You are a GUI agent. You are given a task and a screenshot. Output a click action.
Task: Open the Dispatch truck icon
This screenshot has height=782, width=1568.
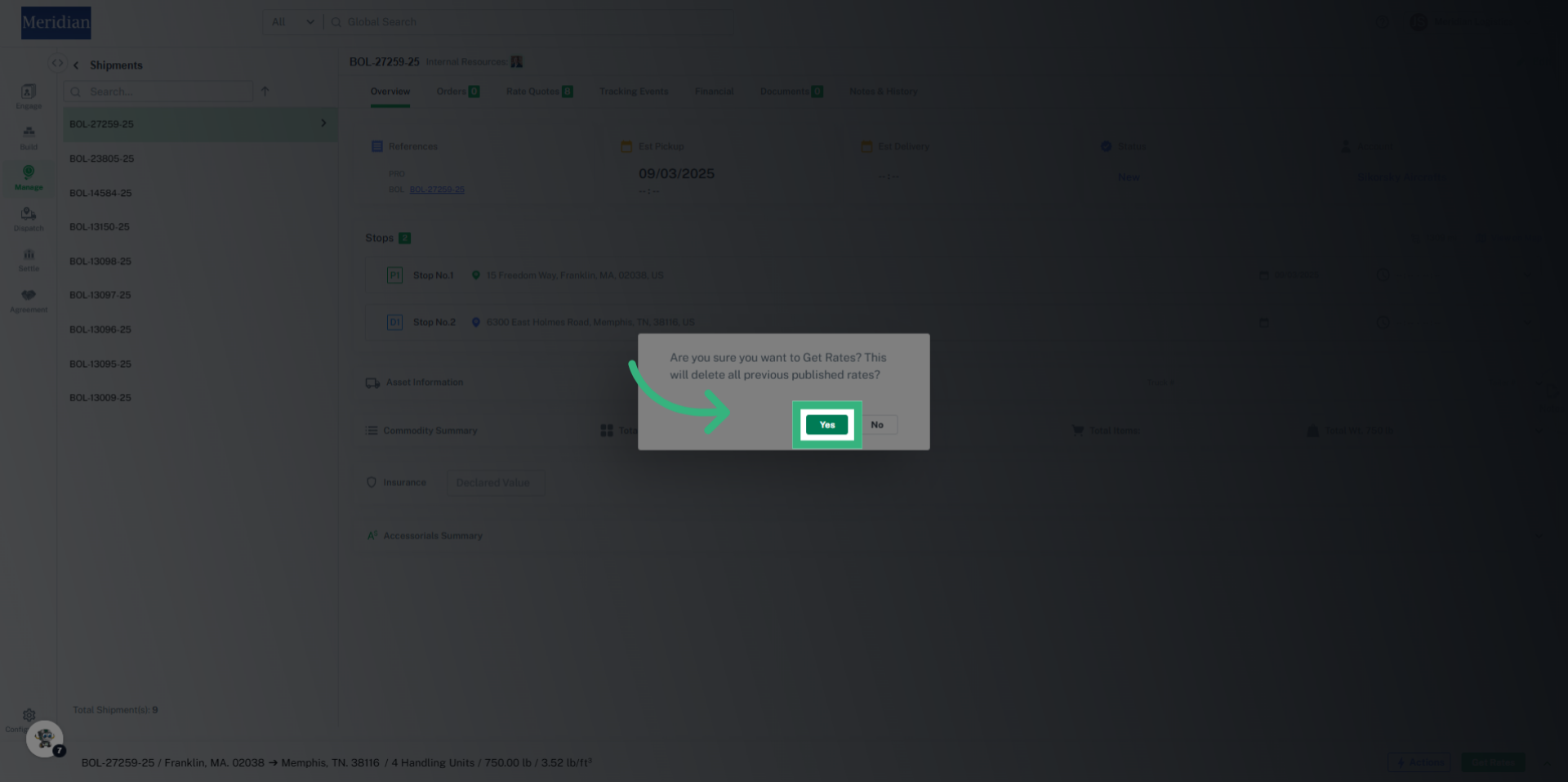click(29, 213)
